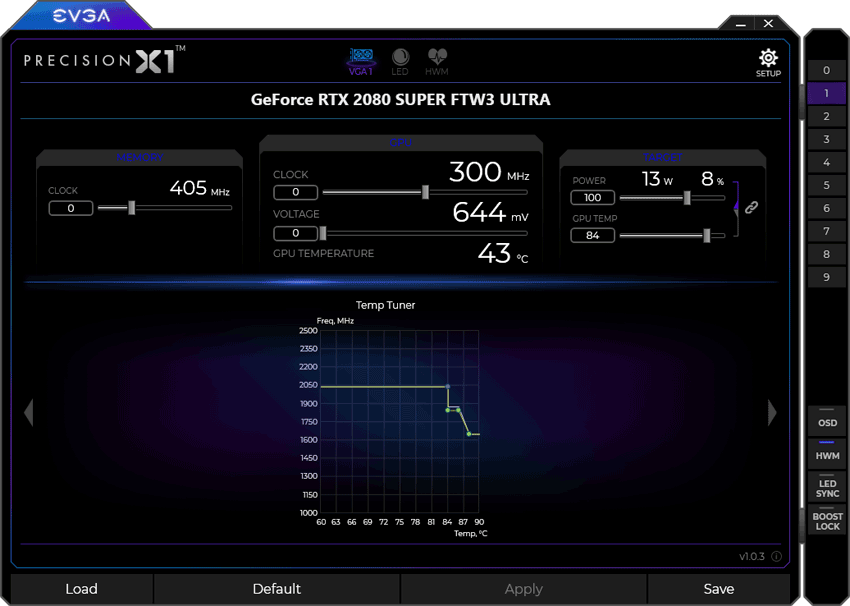Click the Temp Tuner point at 88 degrees, 1650 MHz

tap(469, 434)
